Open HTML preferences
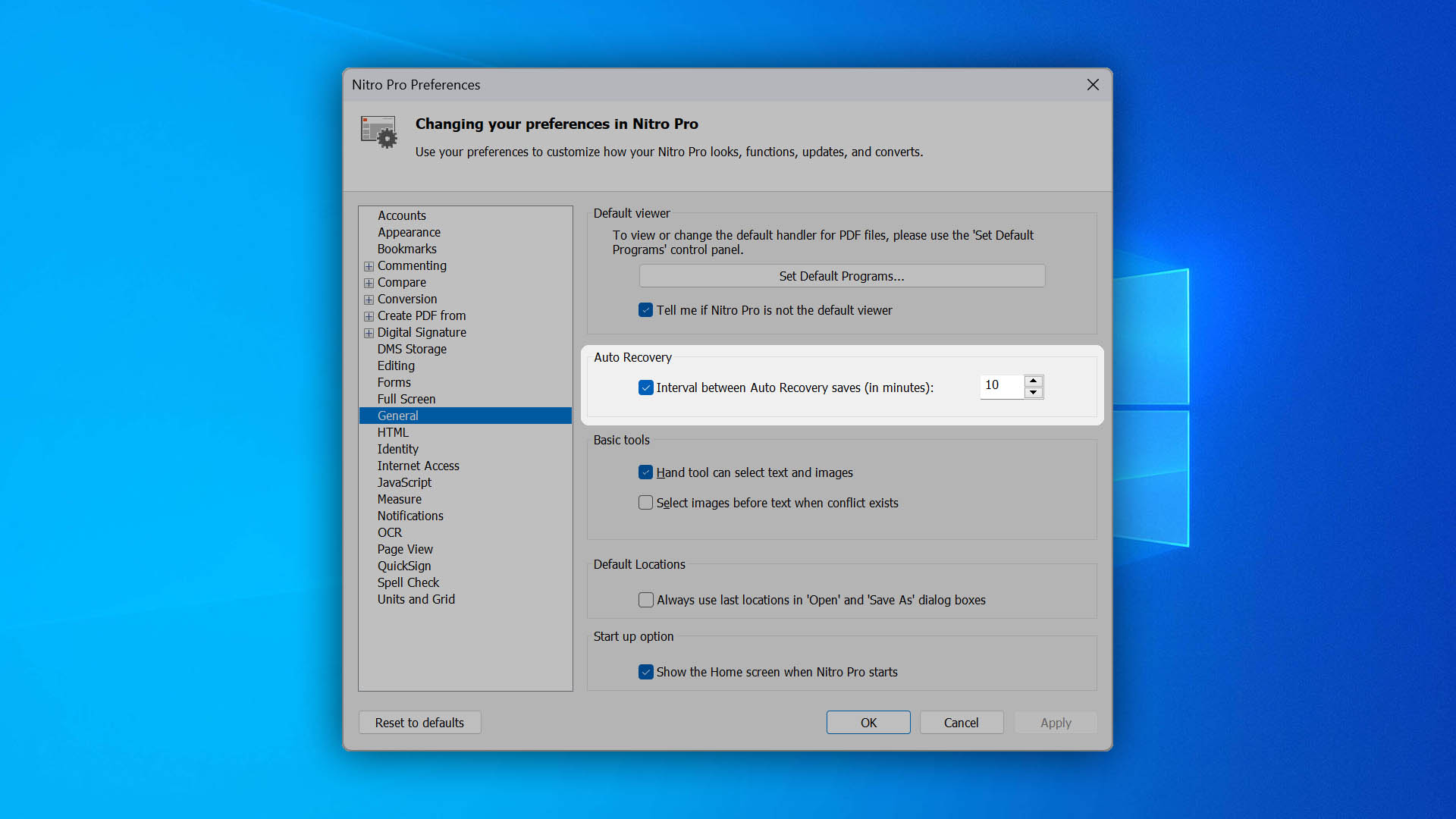 393,432
